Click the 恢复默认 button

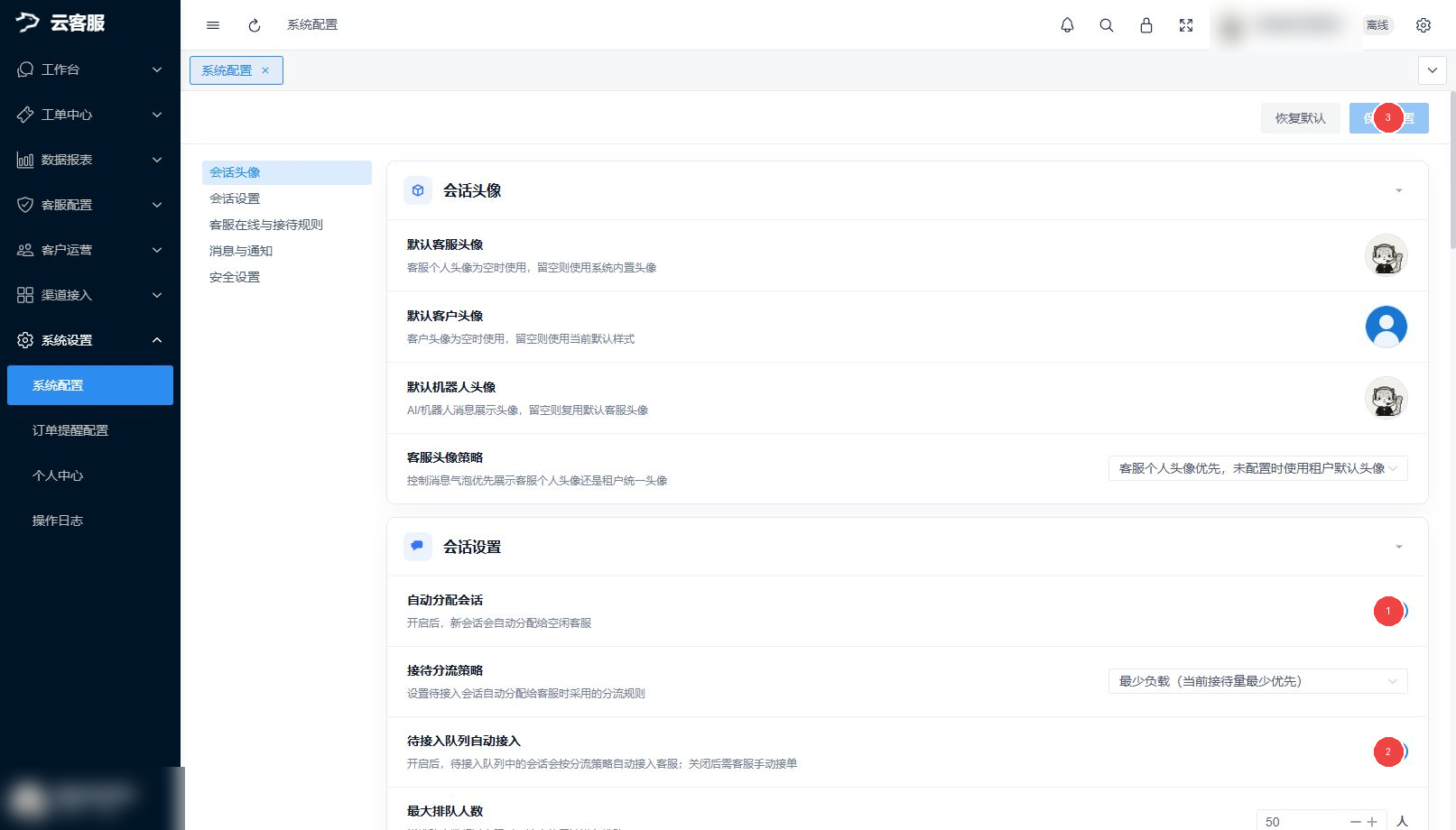click(1300, 118)
